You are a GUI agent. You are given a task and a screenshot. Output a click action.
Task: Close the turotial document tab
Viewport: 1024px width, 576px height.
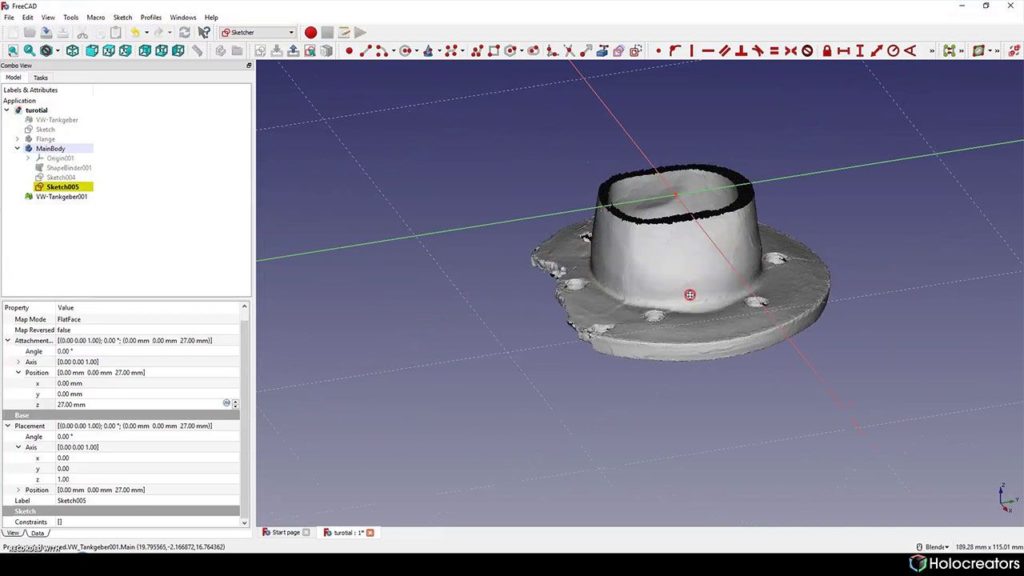click(x=370, y=533)
